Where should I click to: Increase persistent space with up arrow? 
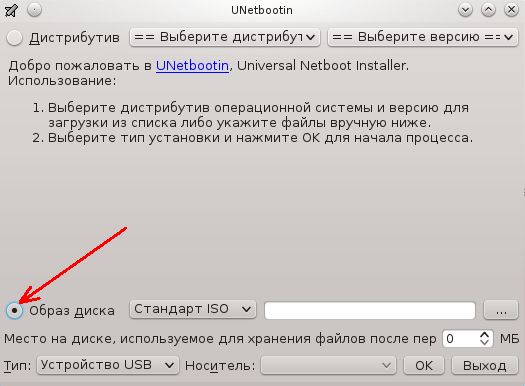[484, 335]
